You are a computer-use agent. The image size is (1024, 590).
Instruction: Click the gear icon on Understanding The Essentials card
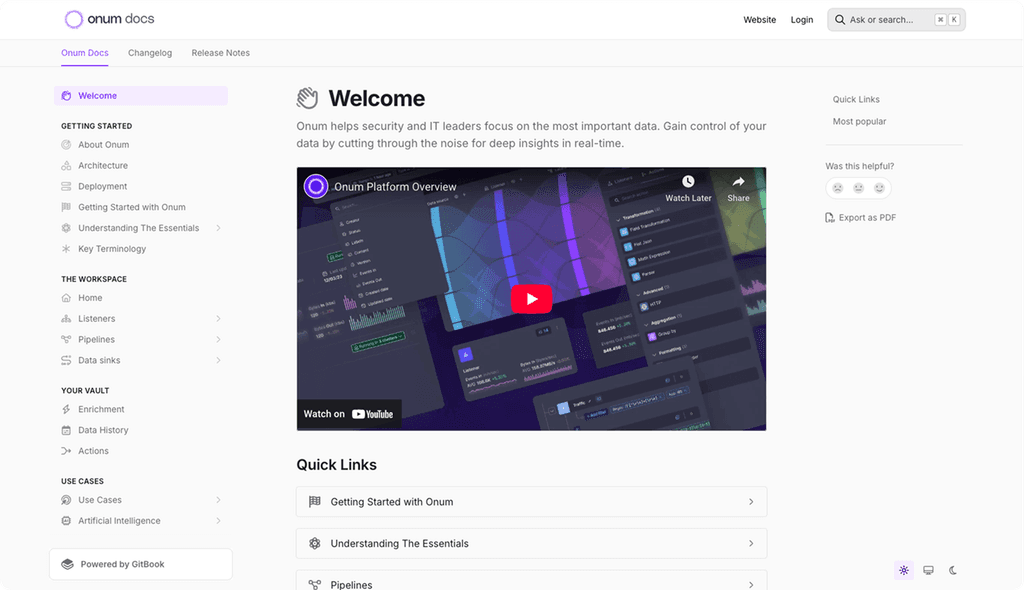pos(315,543)
